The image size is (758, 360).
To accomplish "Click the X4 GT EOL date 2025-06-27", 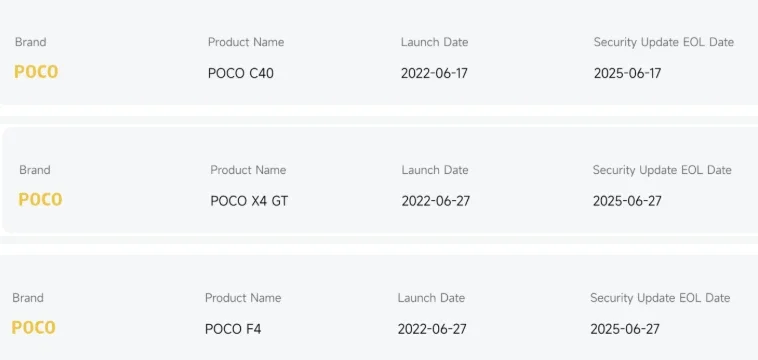I will point(627,201).
